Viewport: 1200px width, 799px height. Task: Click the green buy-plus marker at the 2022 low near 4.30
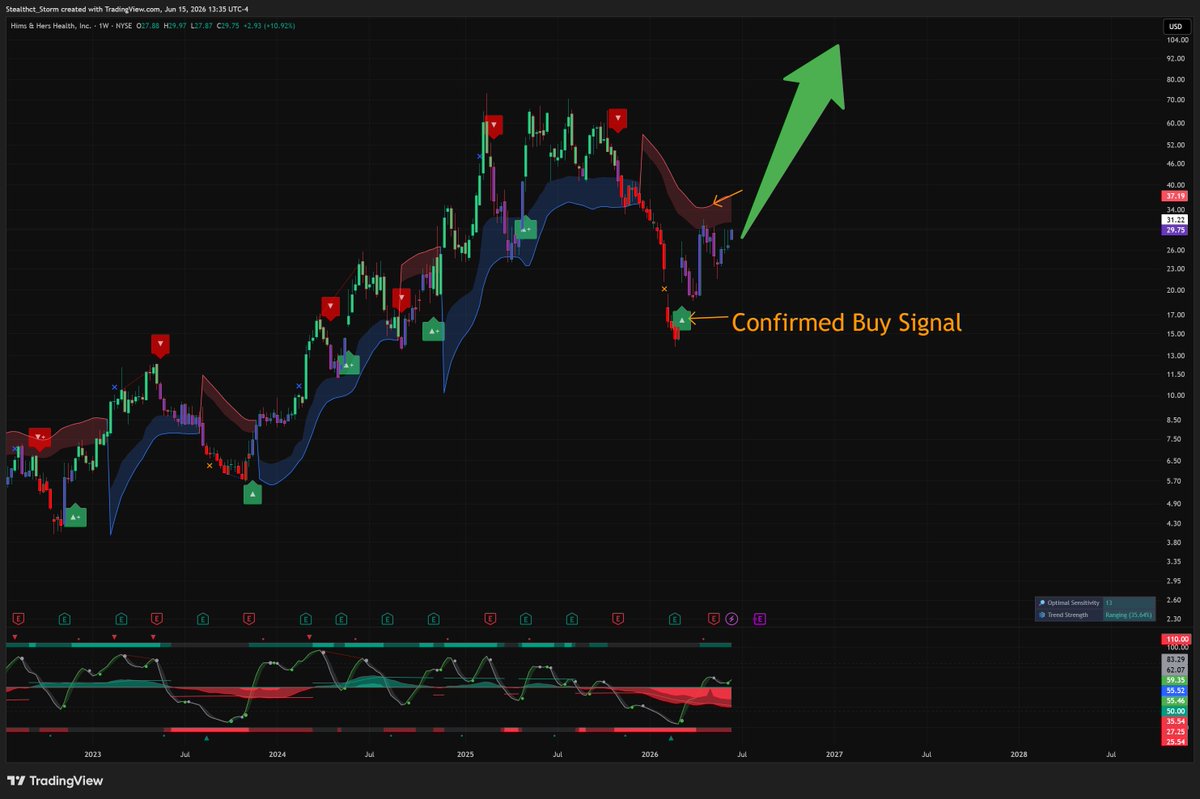75,517
